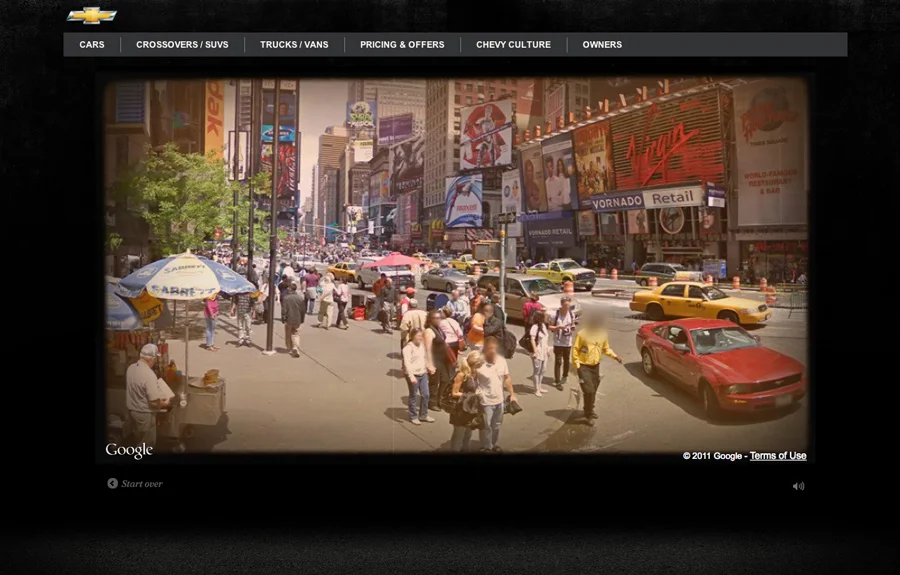Click the Times Square street view image
The width and height of the screenshot is (900, 575).
coord(456,266)
